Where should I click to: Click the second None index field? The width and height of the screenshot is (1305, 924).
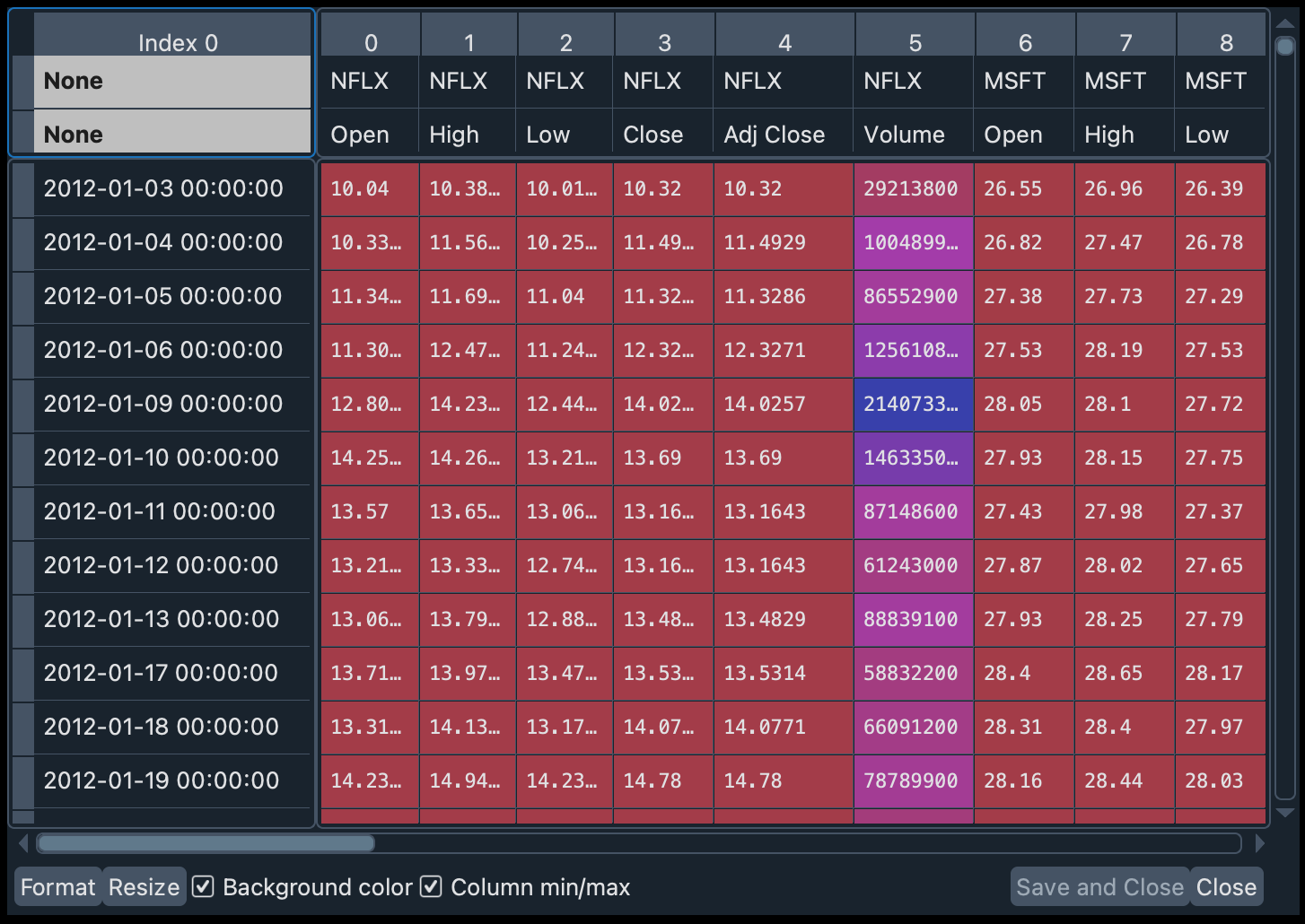(x=171, y=134)
